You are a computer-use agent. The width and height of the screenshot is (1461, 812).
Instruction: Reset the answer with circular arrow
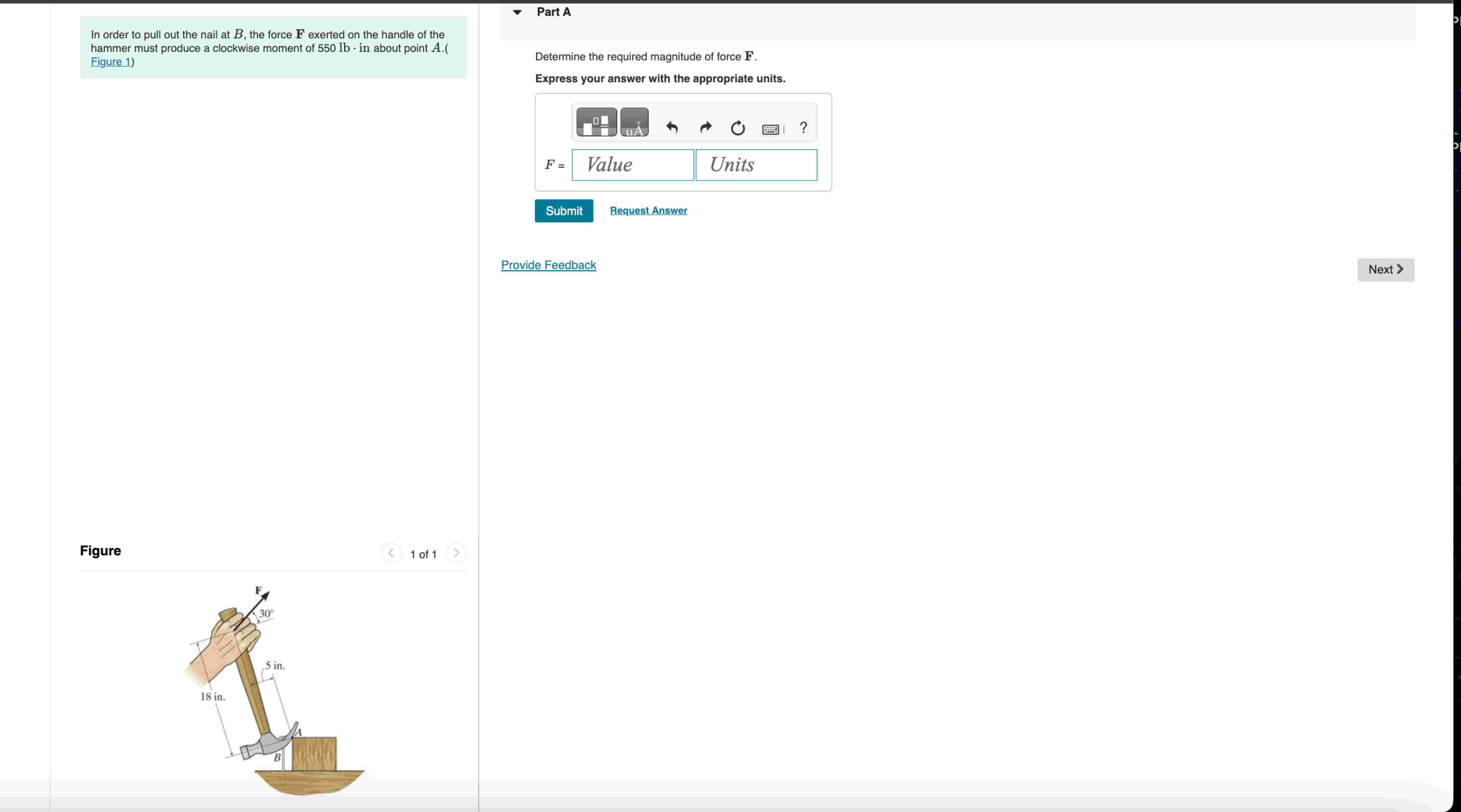pyautogui.click(x=737, y=128)
